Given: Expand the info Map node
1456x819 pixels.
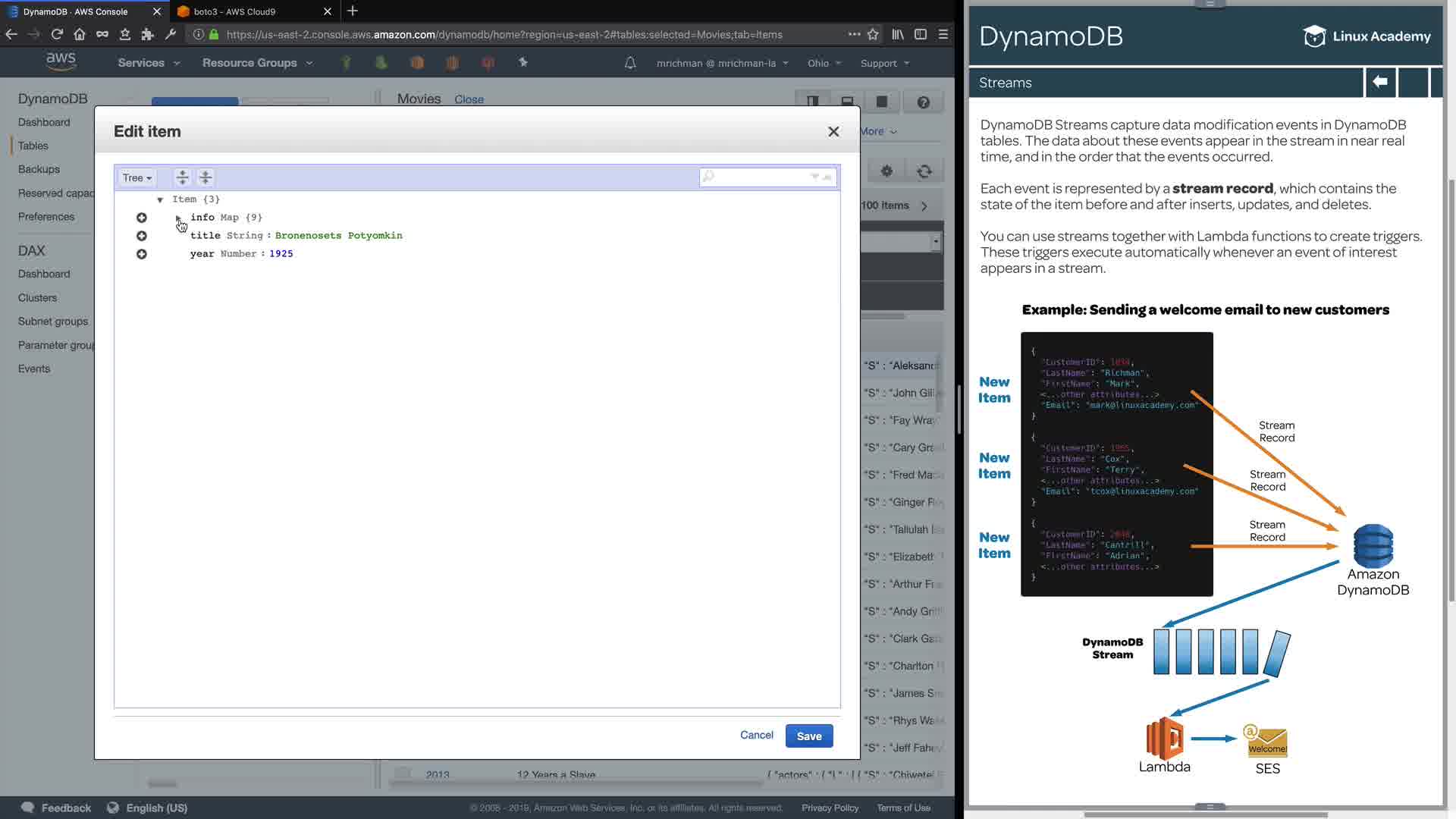Looking at the screenshot, I should click(179, 218).
